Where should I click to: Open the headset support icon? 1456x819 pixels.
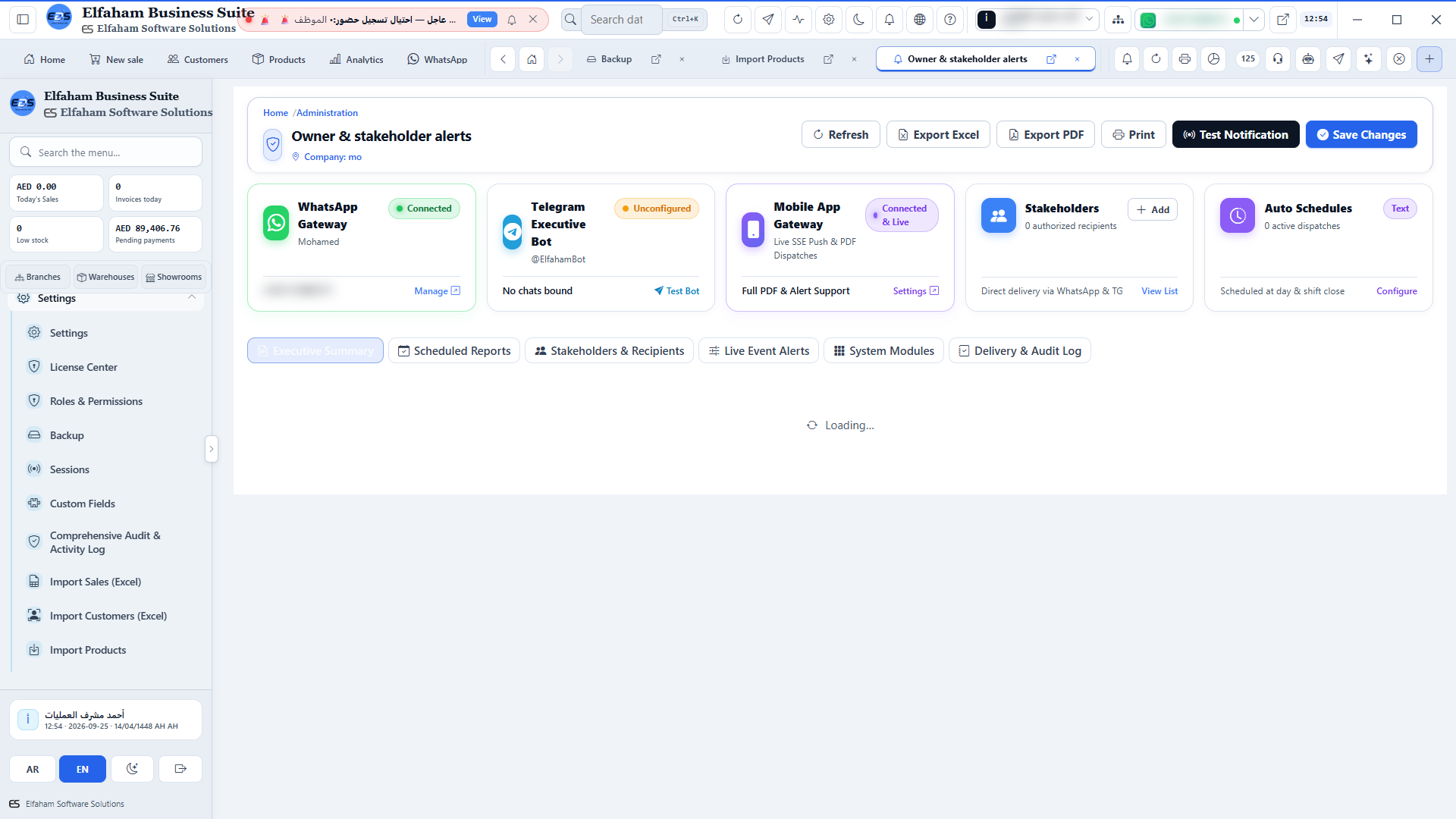(x=1278, y=59)
